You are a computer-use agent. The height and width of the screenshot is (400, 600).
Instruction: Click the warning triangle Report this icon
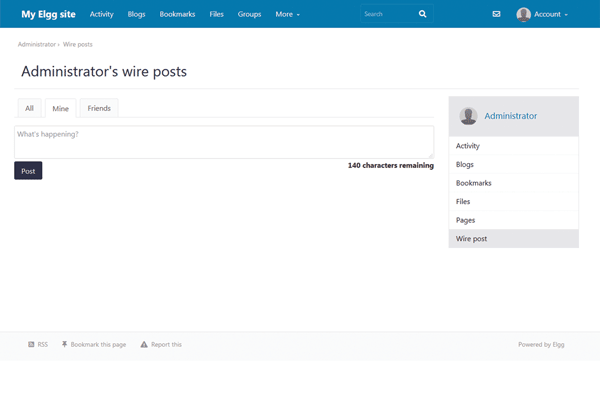click(144, 344)
